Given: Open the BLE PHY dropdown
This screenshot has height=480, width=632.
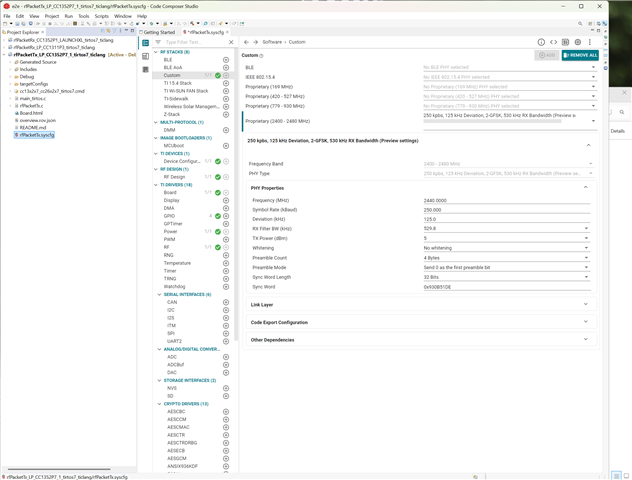Looking at the screenshot, I should click(509, 67).
